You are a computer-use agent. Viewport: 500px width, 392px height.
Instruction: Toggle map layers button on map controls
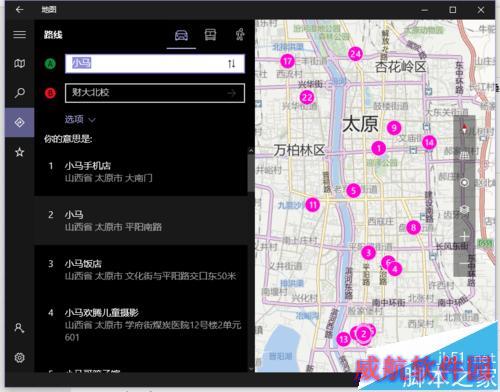(x=464, y=210)
